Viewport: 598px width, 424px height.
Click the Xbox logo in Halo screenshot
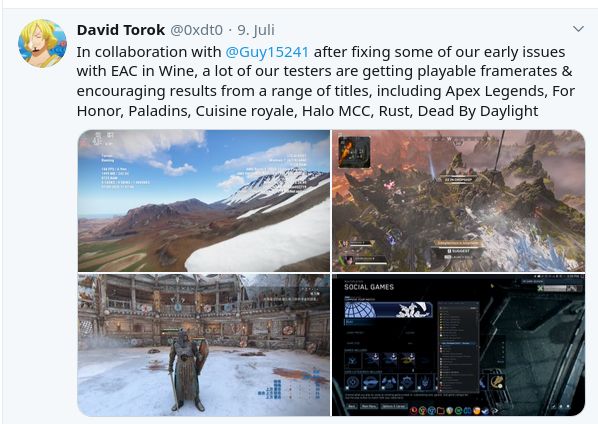click(x=540, y=289)
